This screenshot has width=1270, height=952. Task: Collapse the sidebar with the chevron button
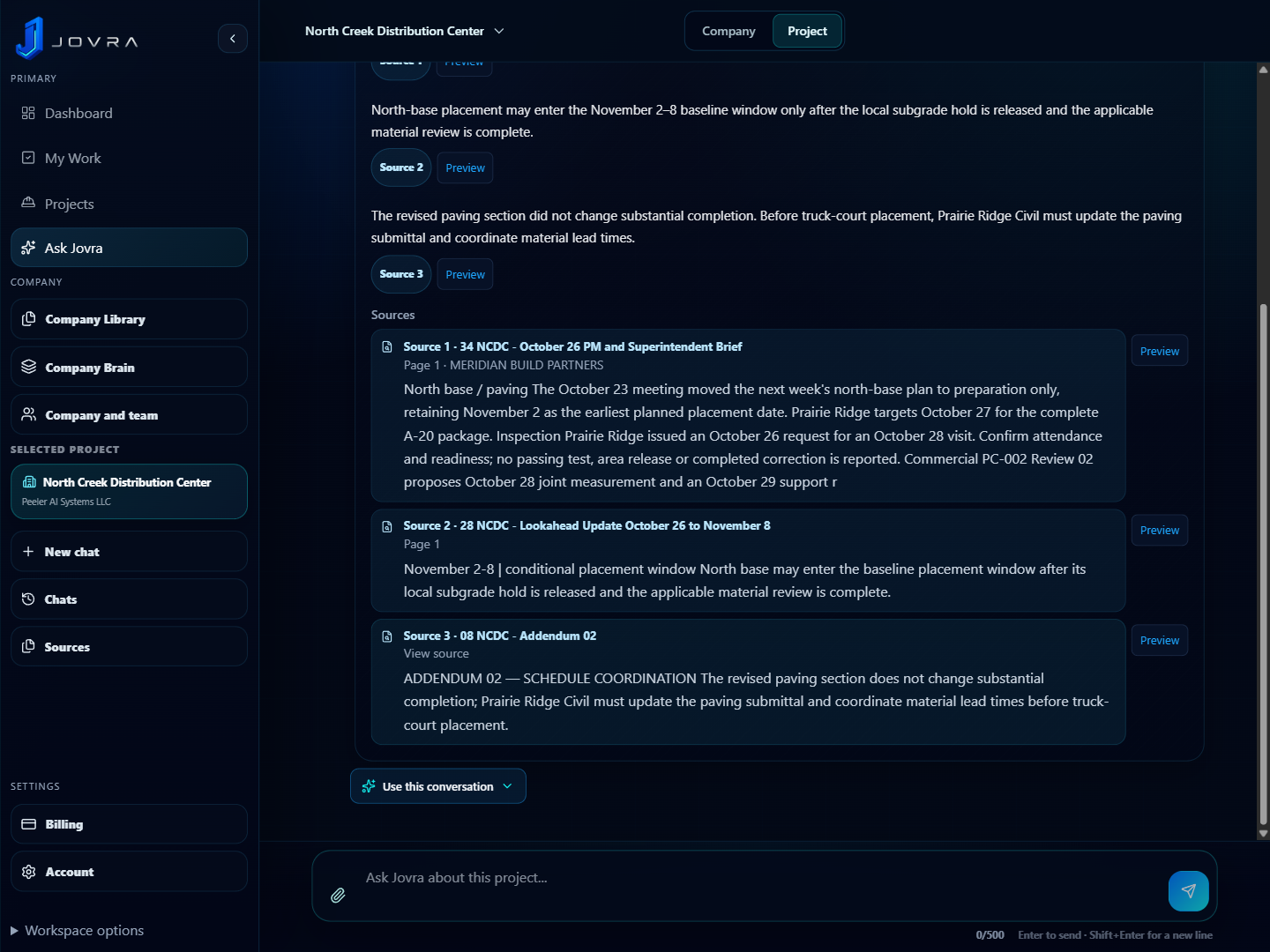tap(233, 38)
